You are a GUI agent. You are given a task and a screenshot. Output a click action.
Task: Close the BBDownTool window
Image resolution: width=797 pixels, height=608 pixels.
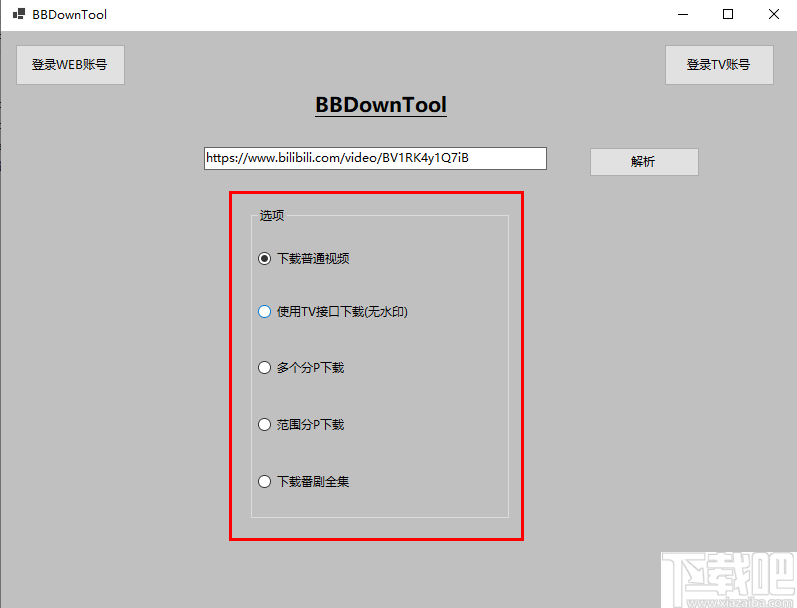(774, 14)
